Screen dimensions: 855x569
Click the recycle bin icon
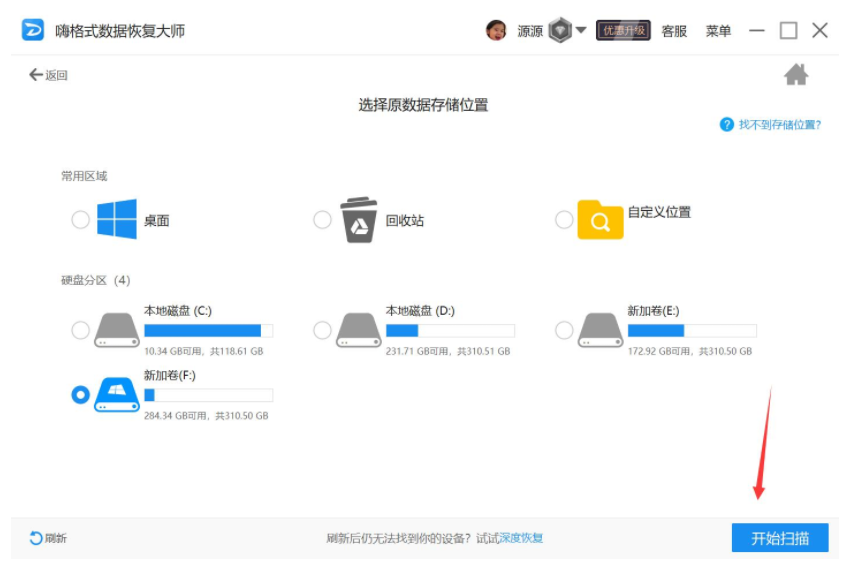(359, 219)
